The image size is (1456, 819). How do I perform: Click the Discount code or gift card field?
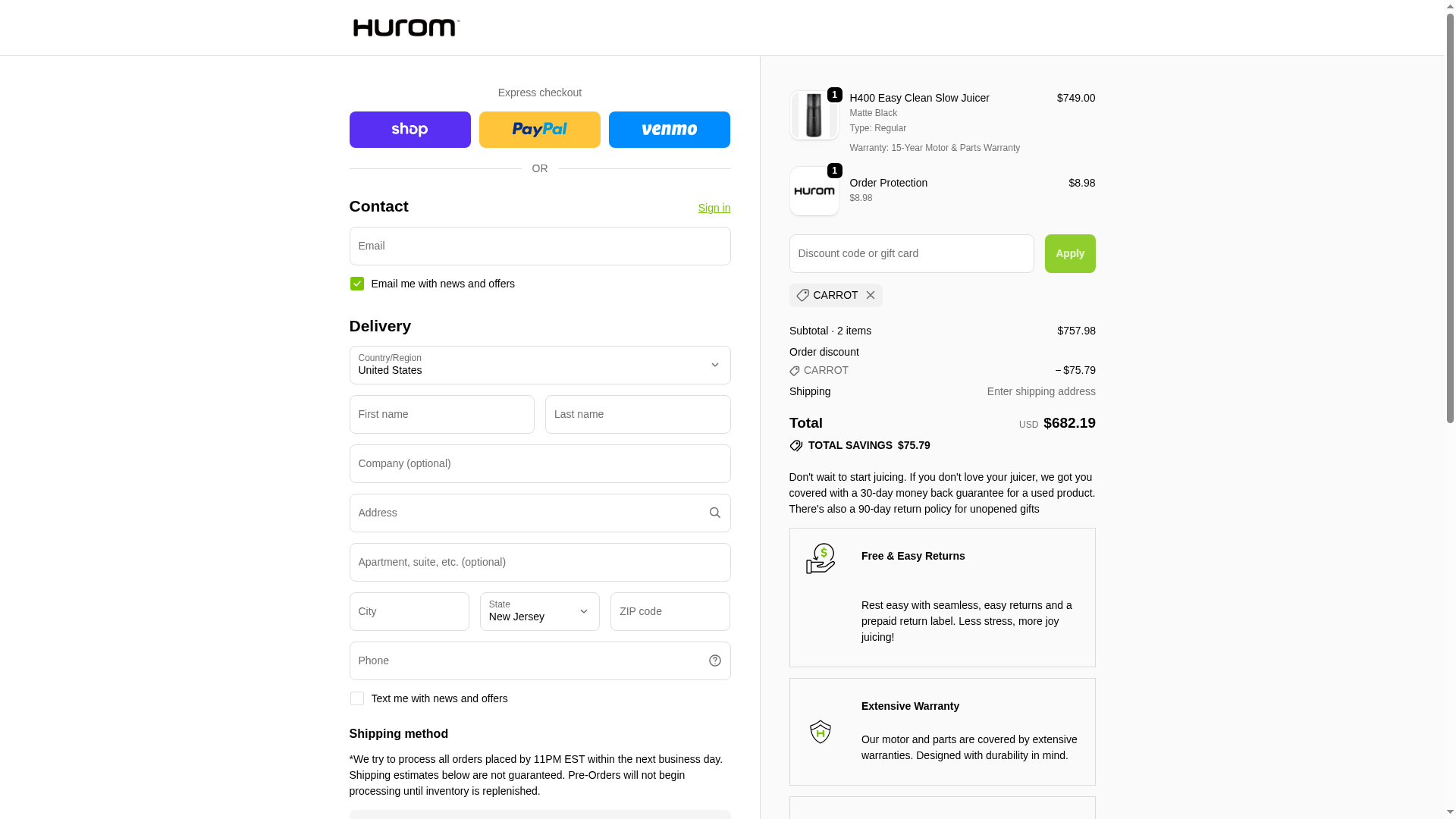pos(911,253)
